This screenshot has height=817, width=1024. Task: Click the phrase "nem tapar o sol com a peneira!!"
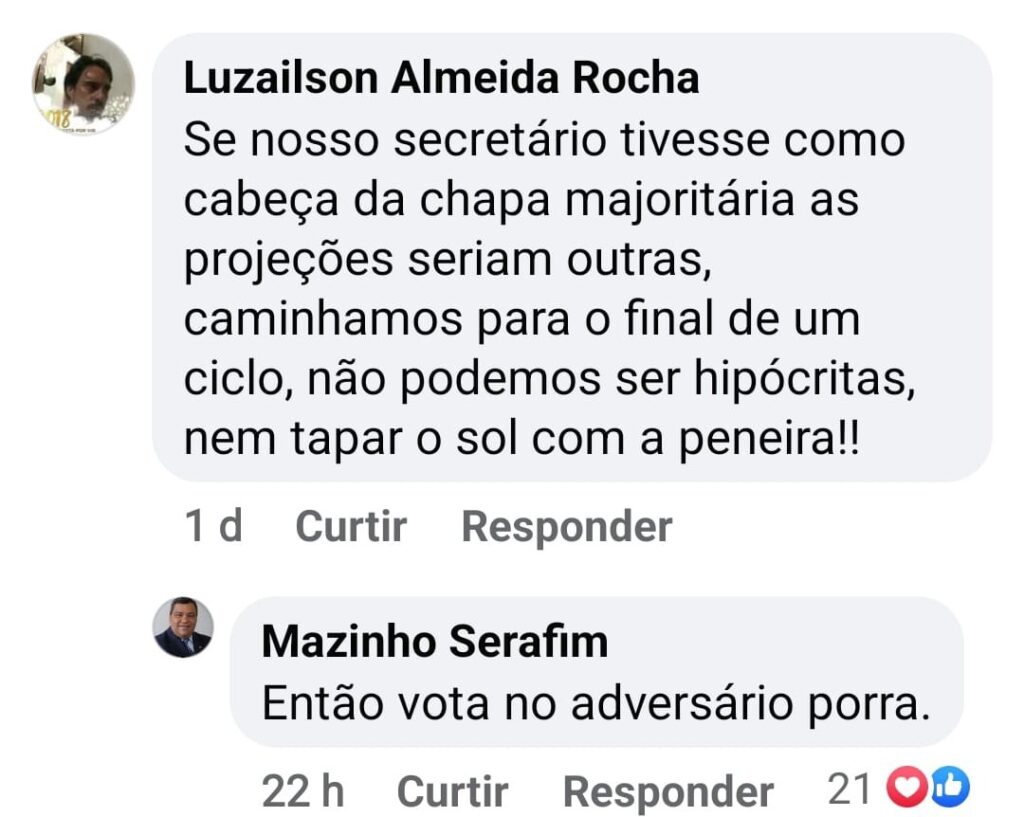point(521,440)
